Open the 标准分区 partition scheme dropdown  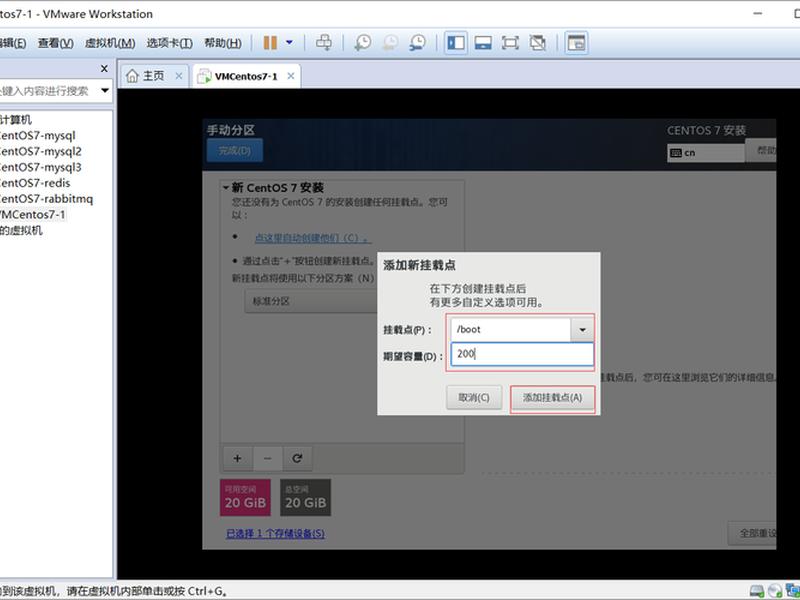click(311, 301)
